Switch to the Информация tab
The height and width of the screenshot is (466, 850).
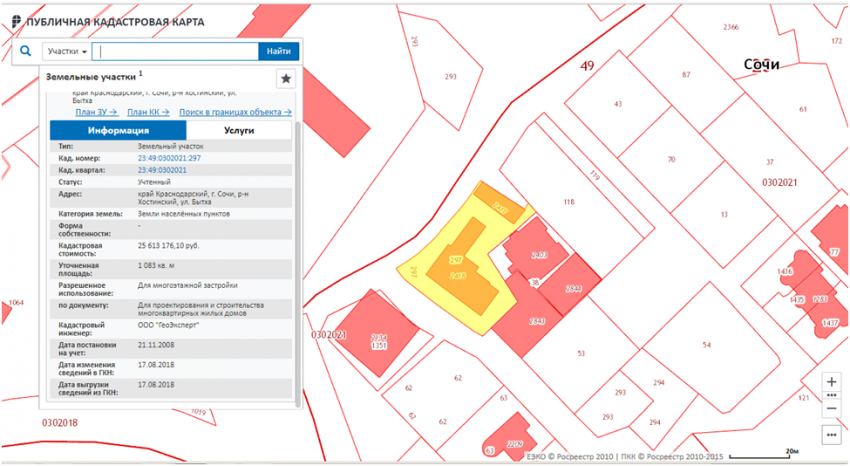tap(118, 131)
